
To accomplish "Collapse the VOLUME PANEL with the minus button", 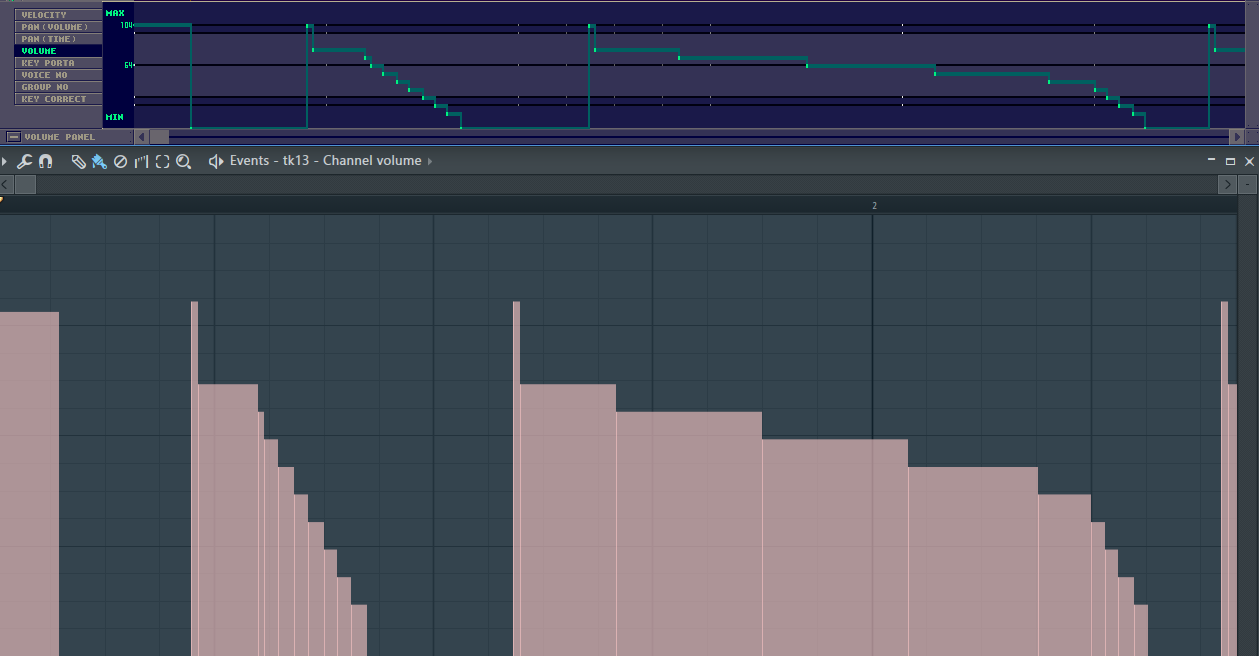I will [x=14, y=137].
